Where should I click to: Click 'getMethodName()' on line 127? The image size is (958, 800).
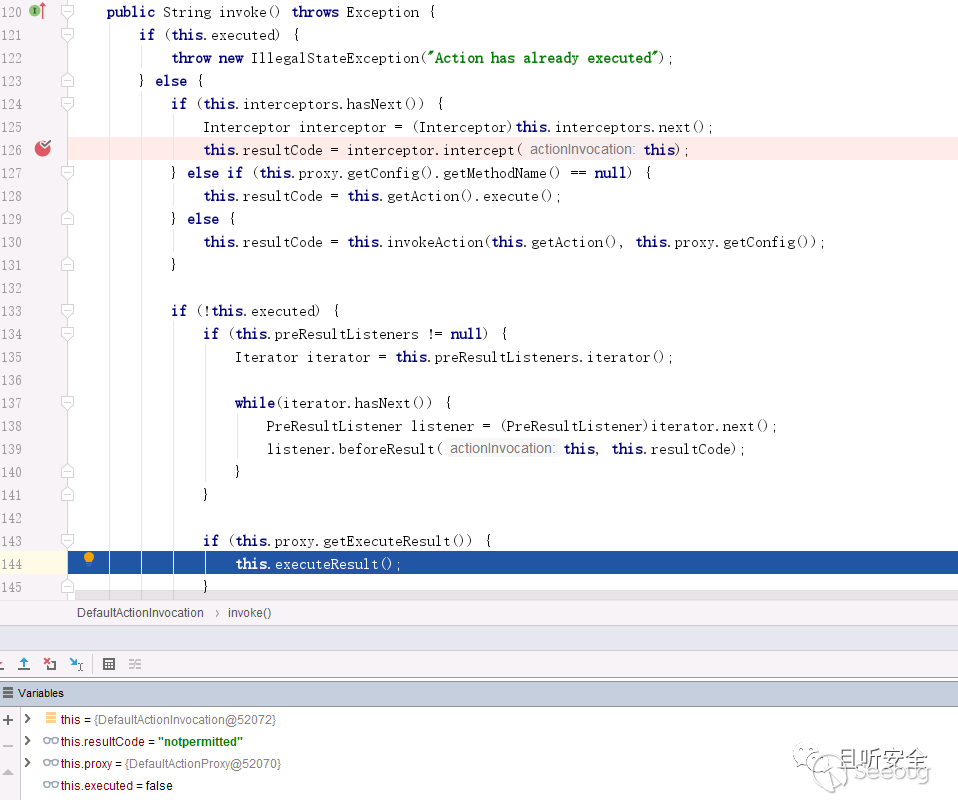tap(501, 173)
